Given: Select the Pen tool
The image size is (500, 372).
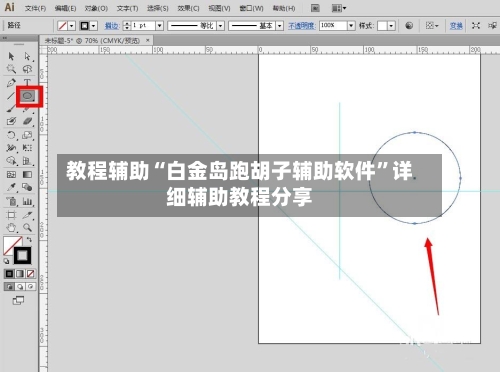Looking at the screenshot, I should point(11,82).
